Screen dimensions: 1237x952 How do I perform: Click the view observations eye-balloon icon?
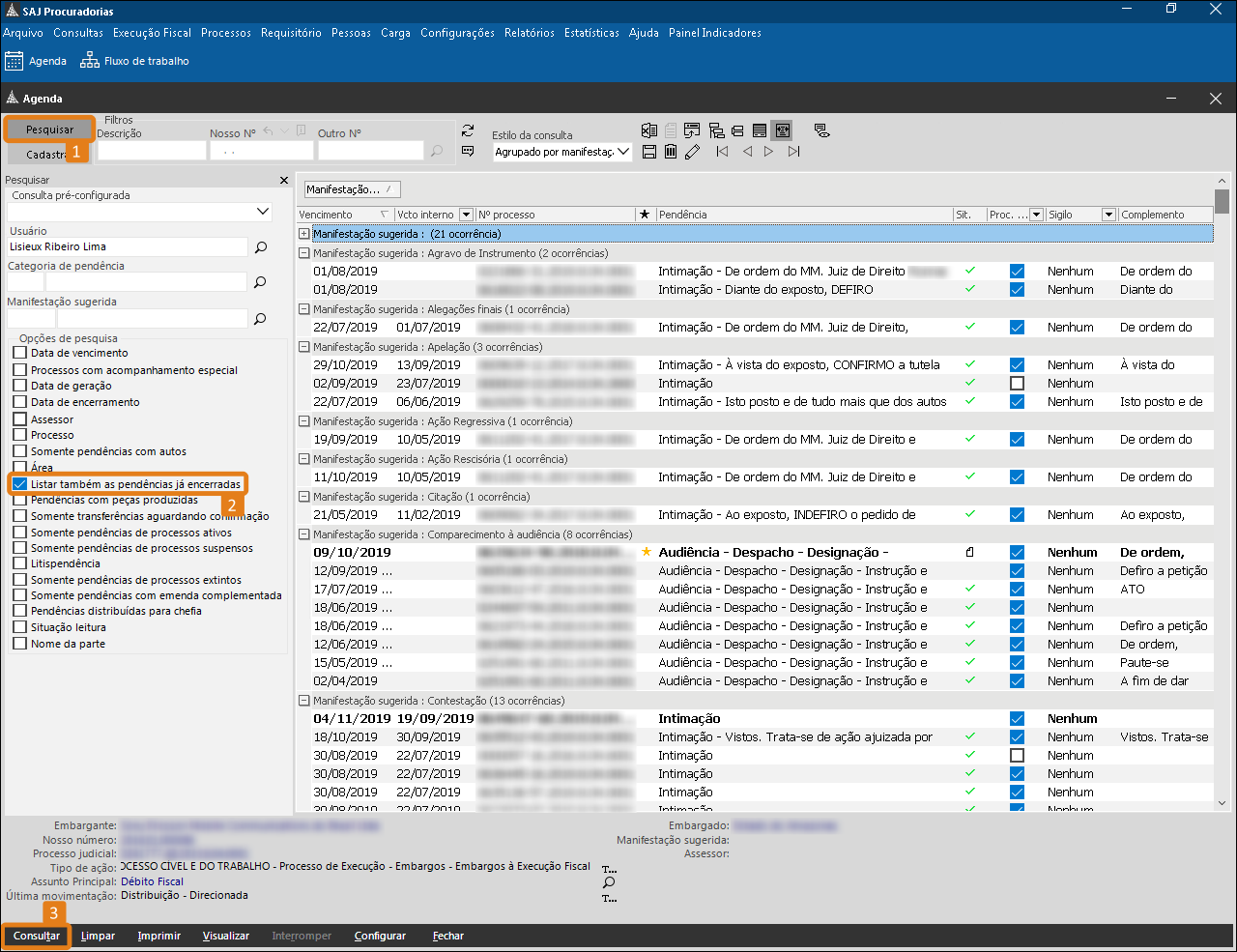pyautogui.click(x=821, y=130)
